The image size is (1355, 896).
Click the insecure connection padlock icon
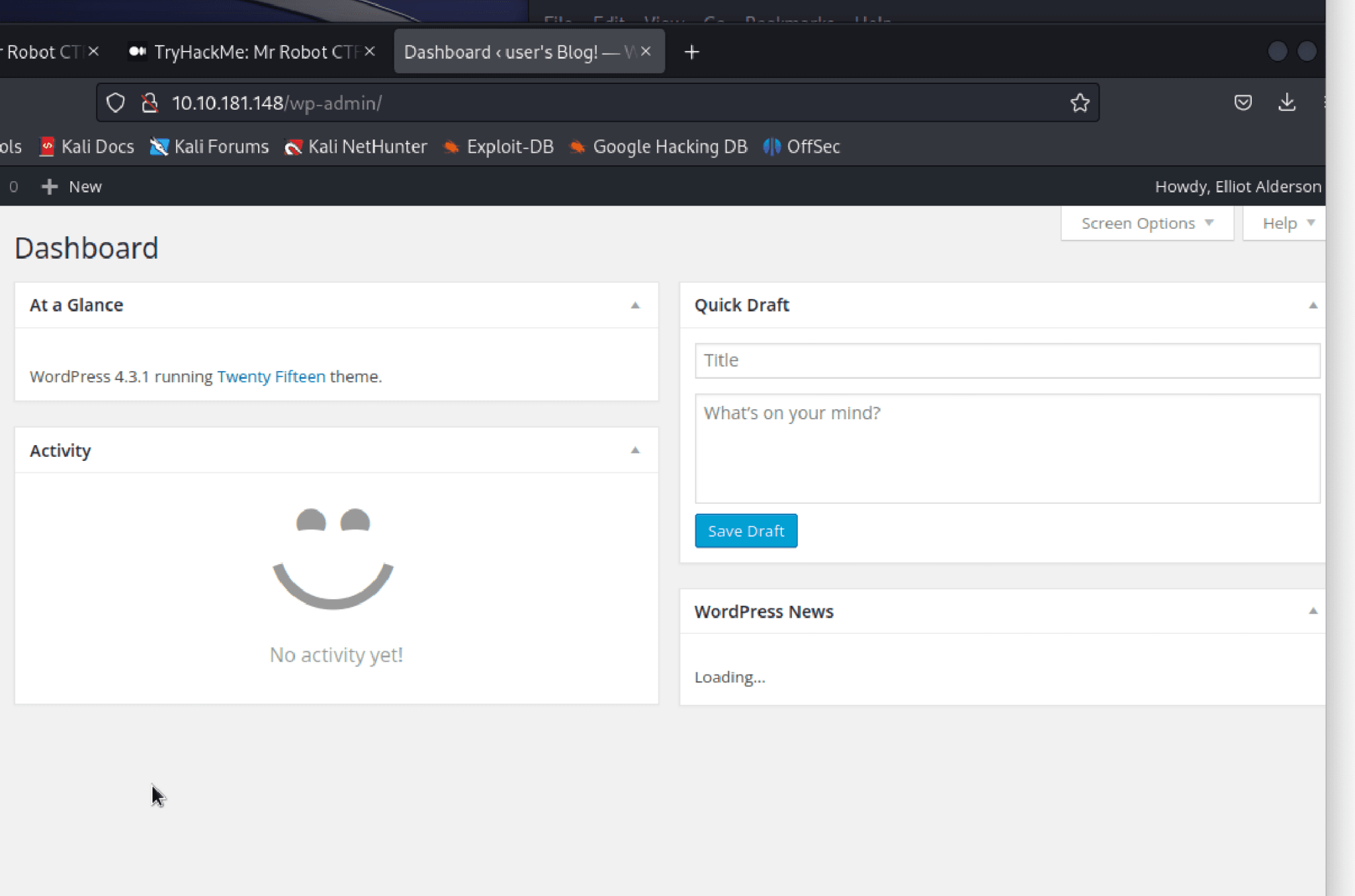(149, 102)
